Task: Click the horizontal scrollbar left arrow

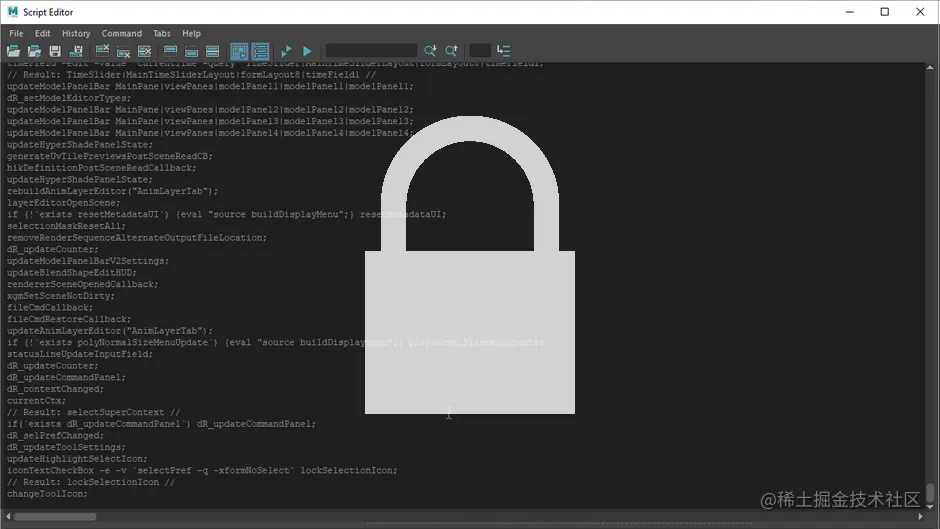Action: [x=8, y=516]
